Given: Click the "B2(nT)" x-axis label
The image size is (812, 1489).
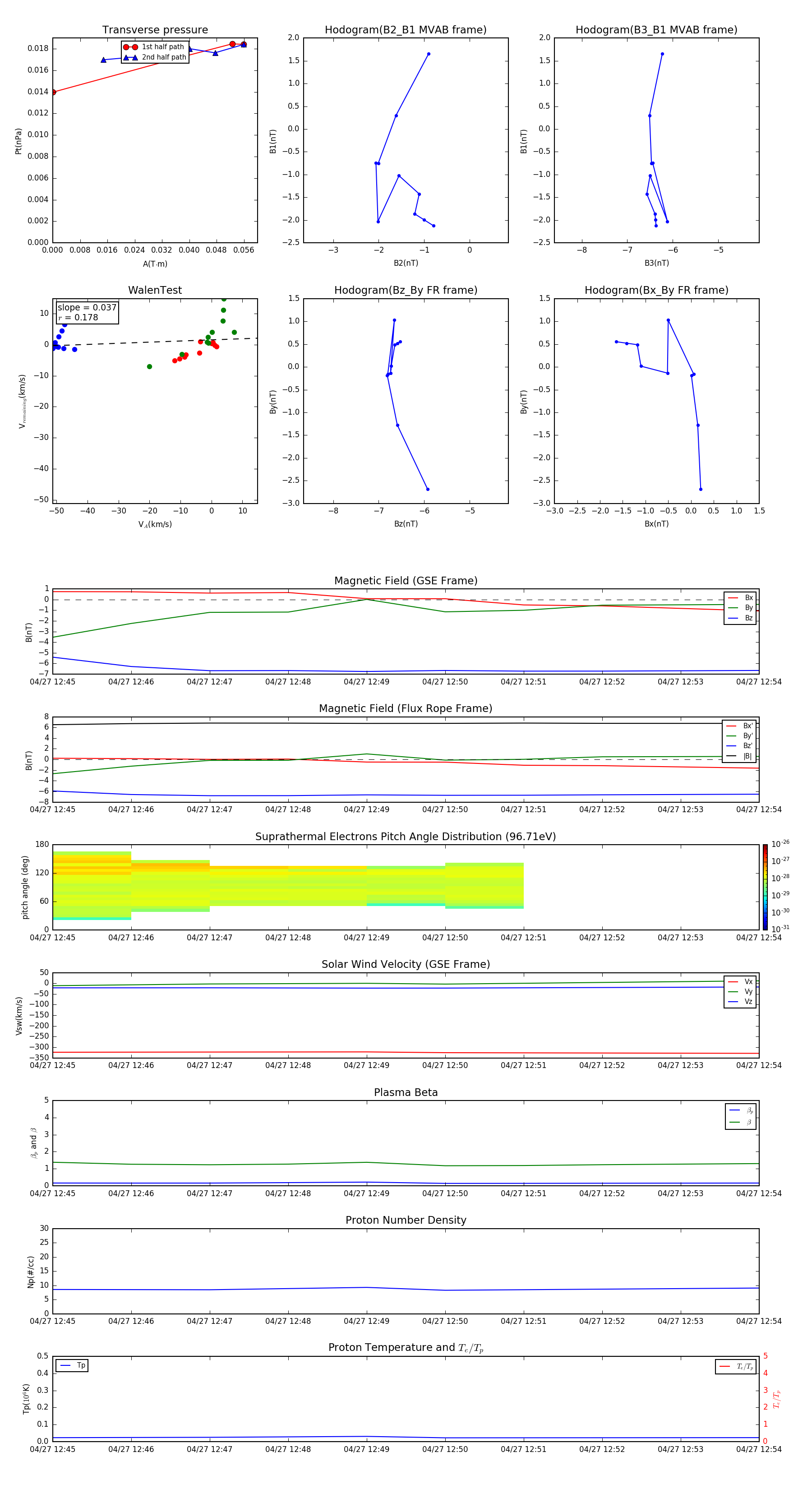Looking at the screenshot, I should pyautogui.click(x=406, y=263).
